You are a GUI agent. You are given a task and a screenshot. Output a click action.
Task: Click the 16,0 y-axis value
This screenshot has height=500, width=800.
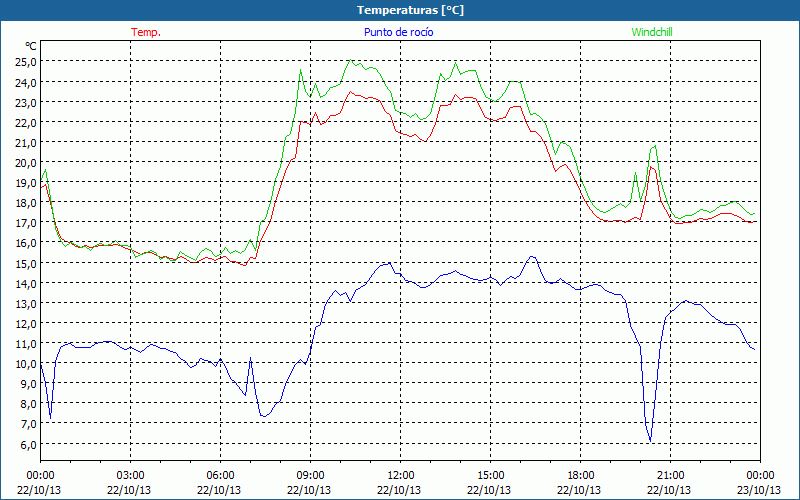(x=26, y=243)
